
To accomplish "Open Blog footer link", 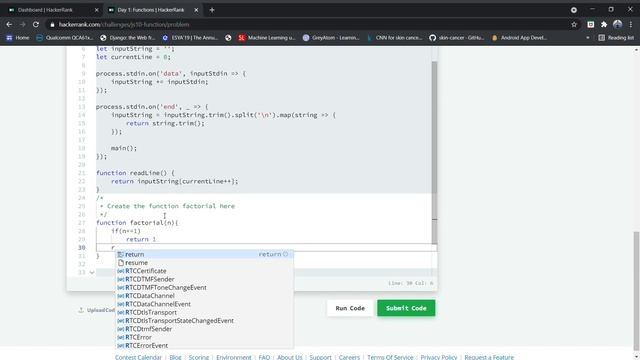I will point(176,357).
